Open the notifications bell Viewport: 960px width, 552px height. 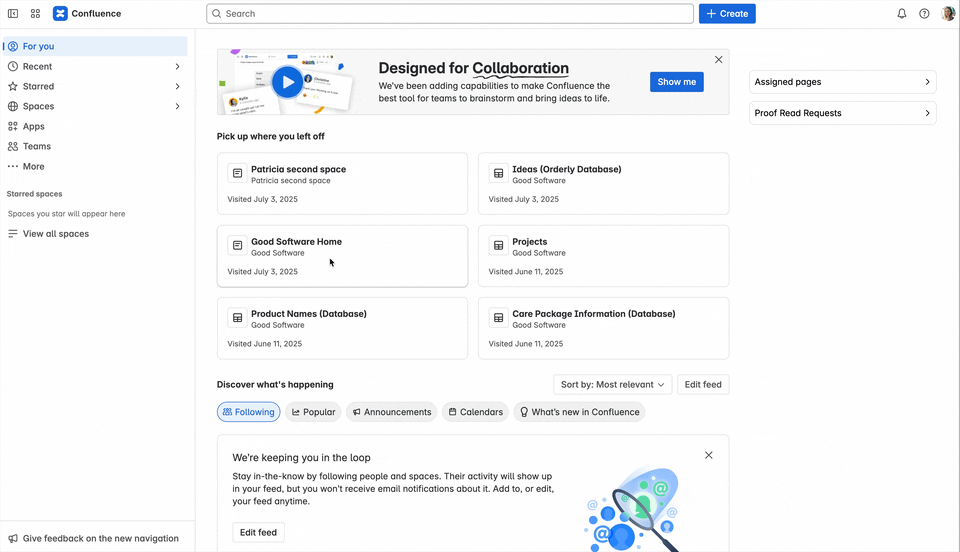[x=902, y=13]
